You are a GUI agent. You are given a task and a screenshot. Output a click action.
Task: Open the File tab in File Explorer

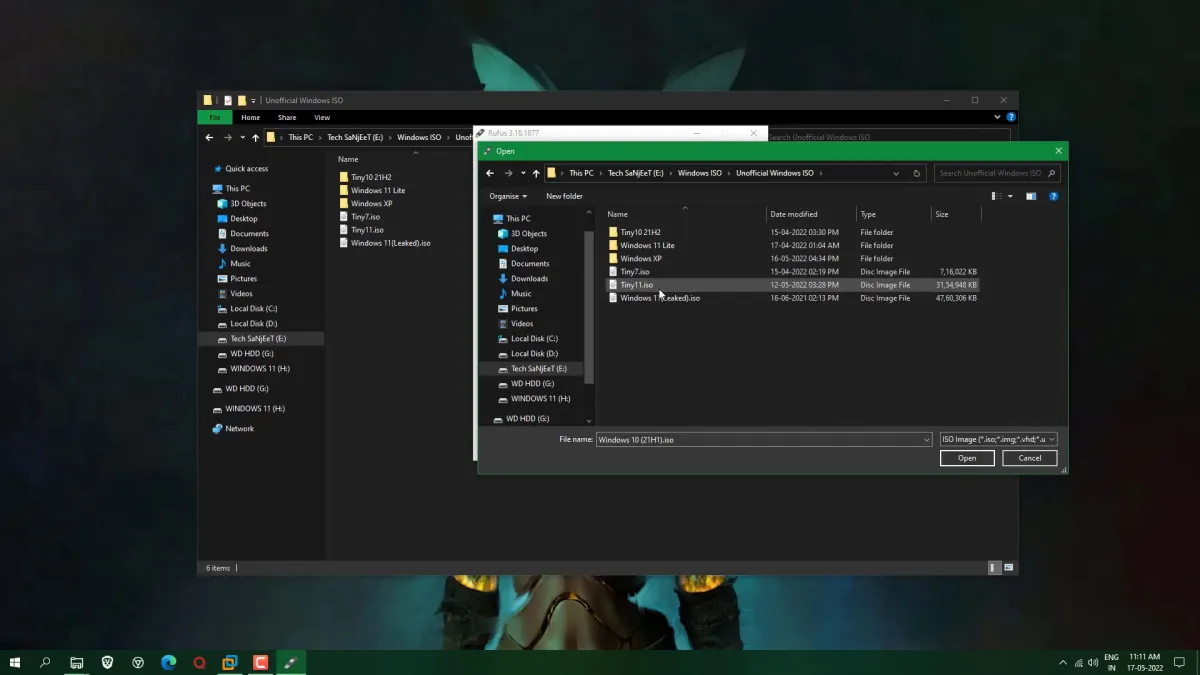pos(215,117)
